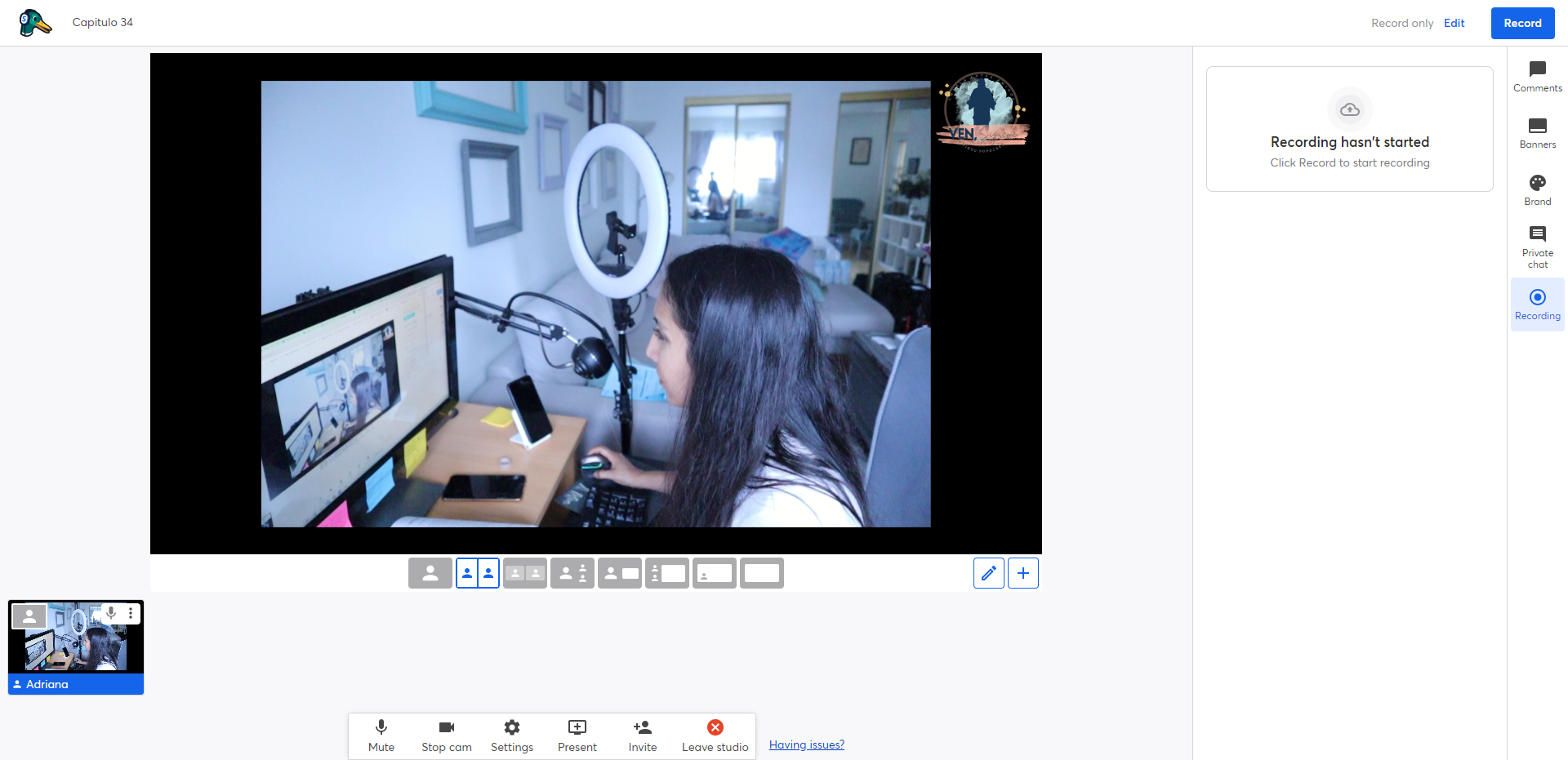
Task: Open three-dot options menu on Adriana's thumbnail
Action: (131, 613)
